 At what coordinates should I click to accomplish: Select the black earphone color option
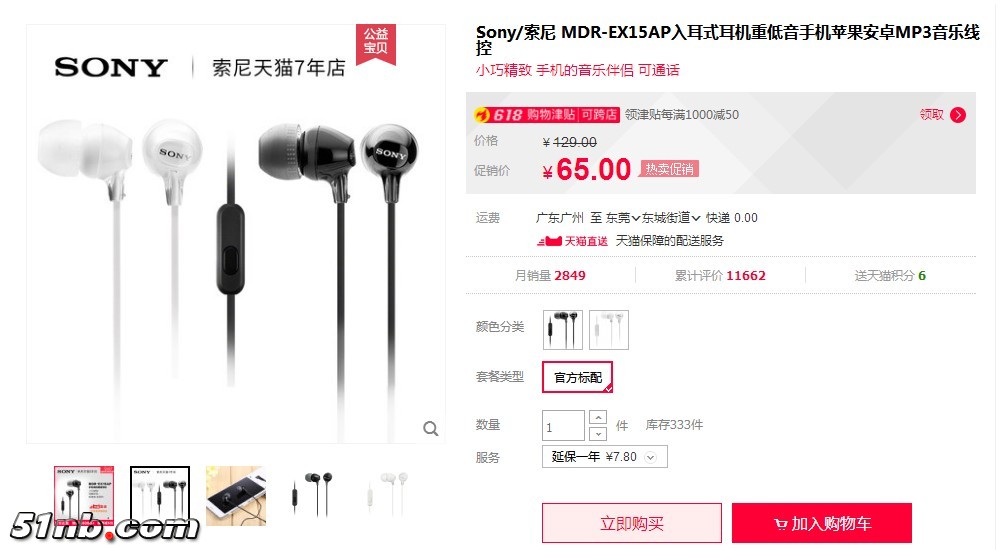pyautogui.click(x=563, y=330)
